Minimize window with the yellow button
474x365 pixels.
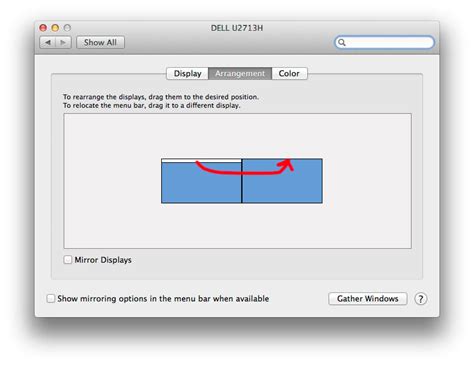tap(55, 28)
